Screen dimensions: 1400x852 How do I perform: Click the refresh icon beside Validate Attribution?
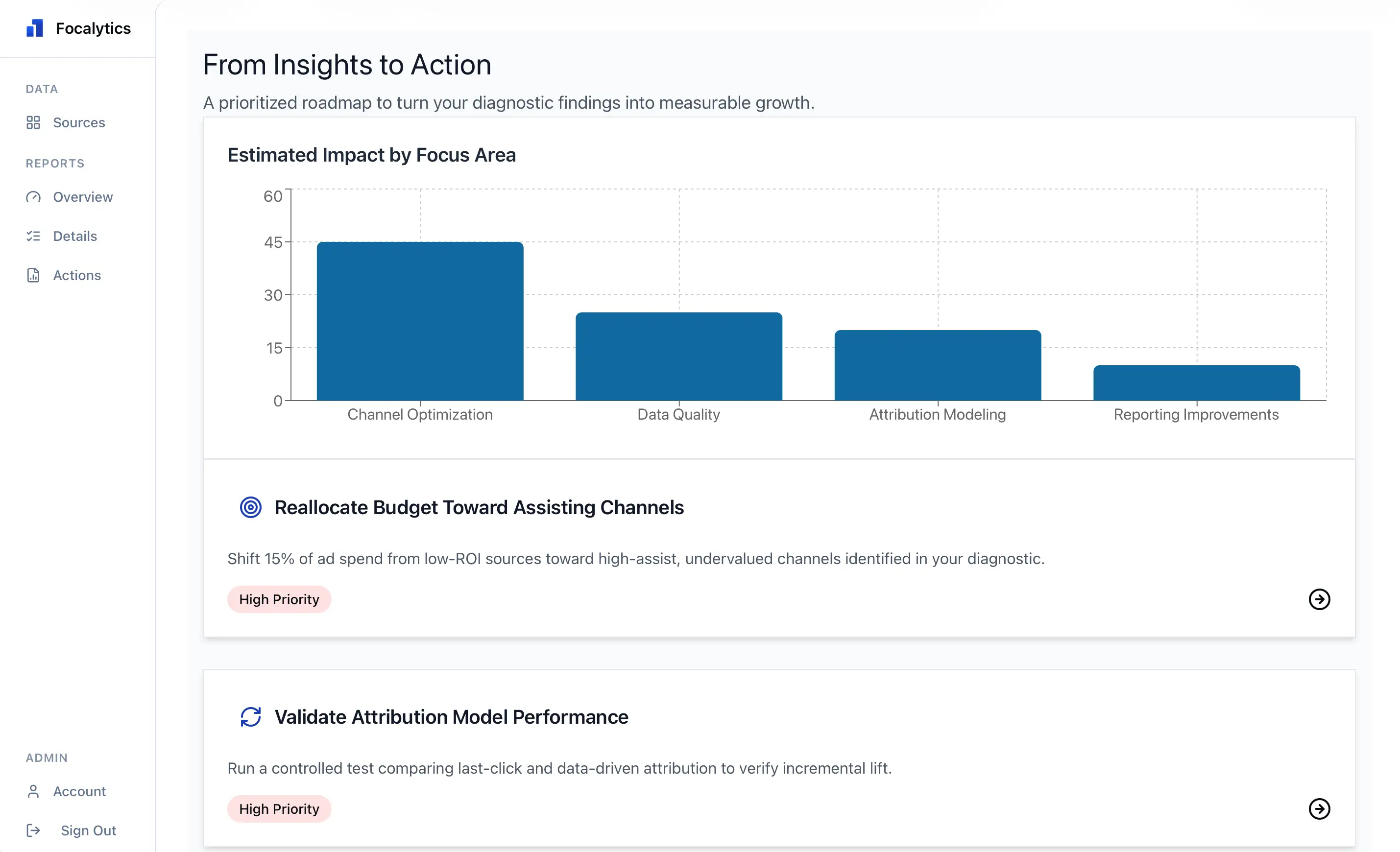[251, 716]
